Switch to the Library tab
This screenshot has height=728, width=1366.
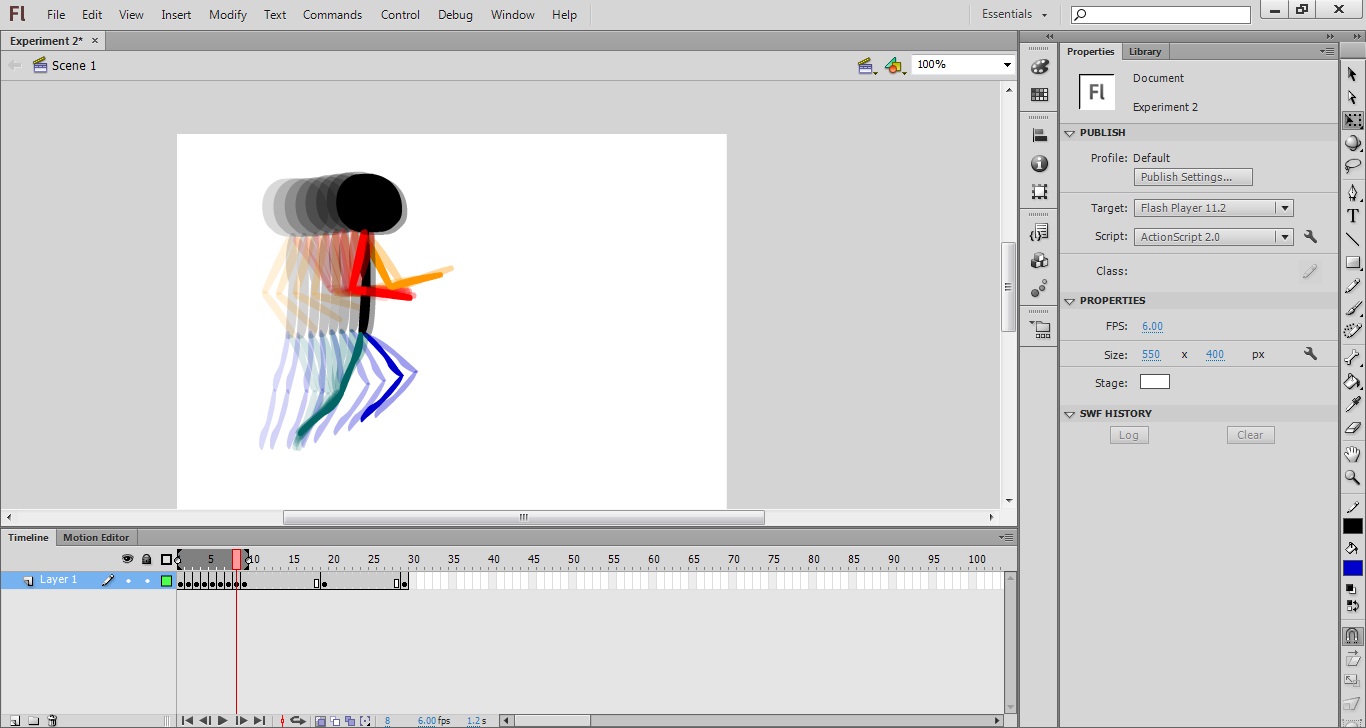[1145, 51]
